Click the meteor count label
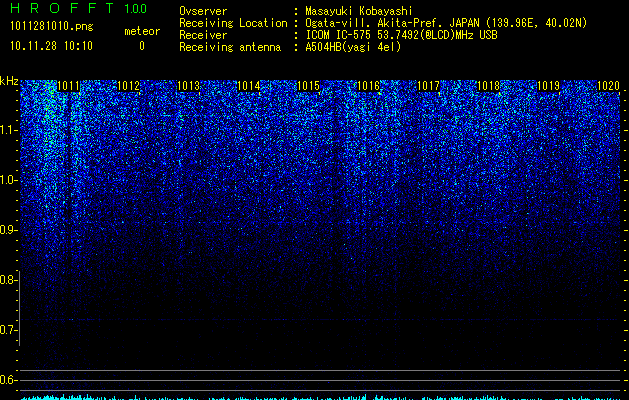The height and width of the screenshot is (400, 629). [x=142, y=31]
